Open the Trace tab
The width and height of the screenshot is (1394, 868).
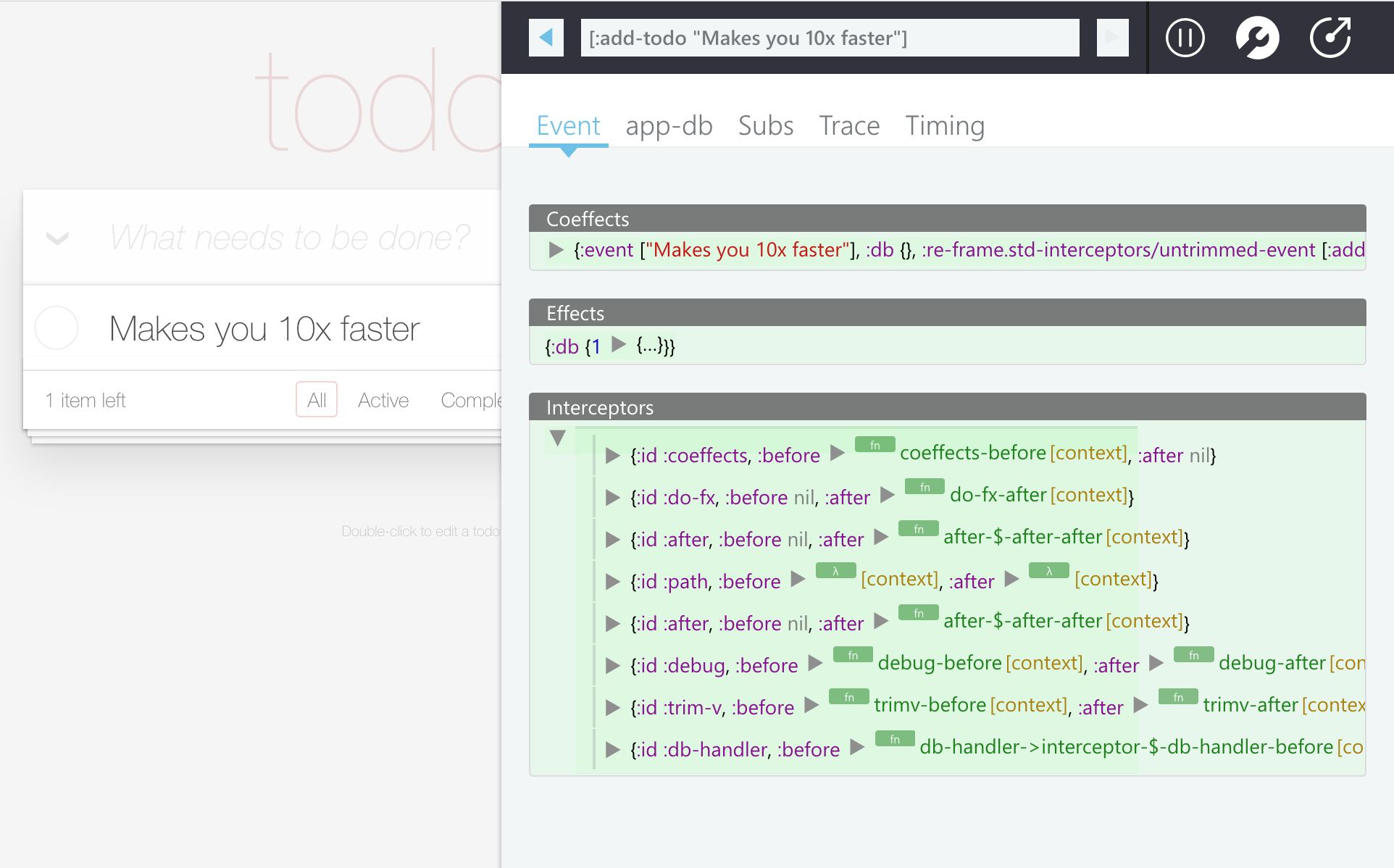tap(848, 126)
